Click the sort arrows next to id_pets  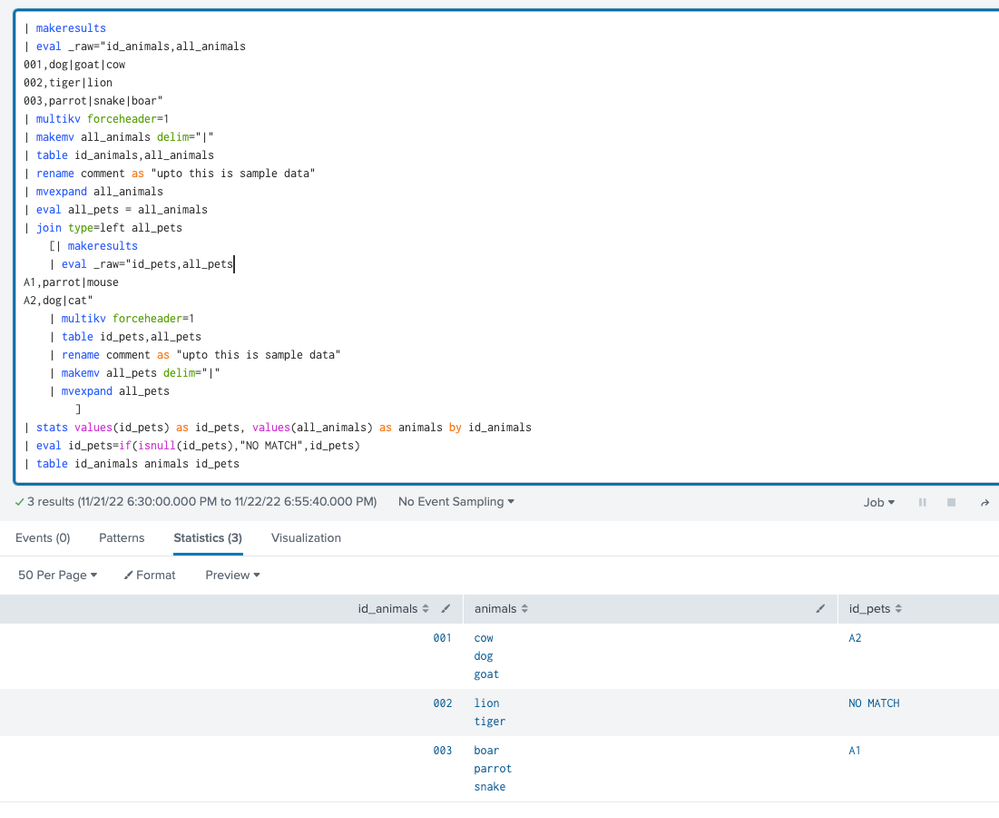click(x=898, y=609)
